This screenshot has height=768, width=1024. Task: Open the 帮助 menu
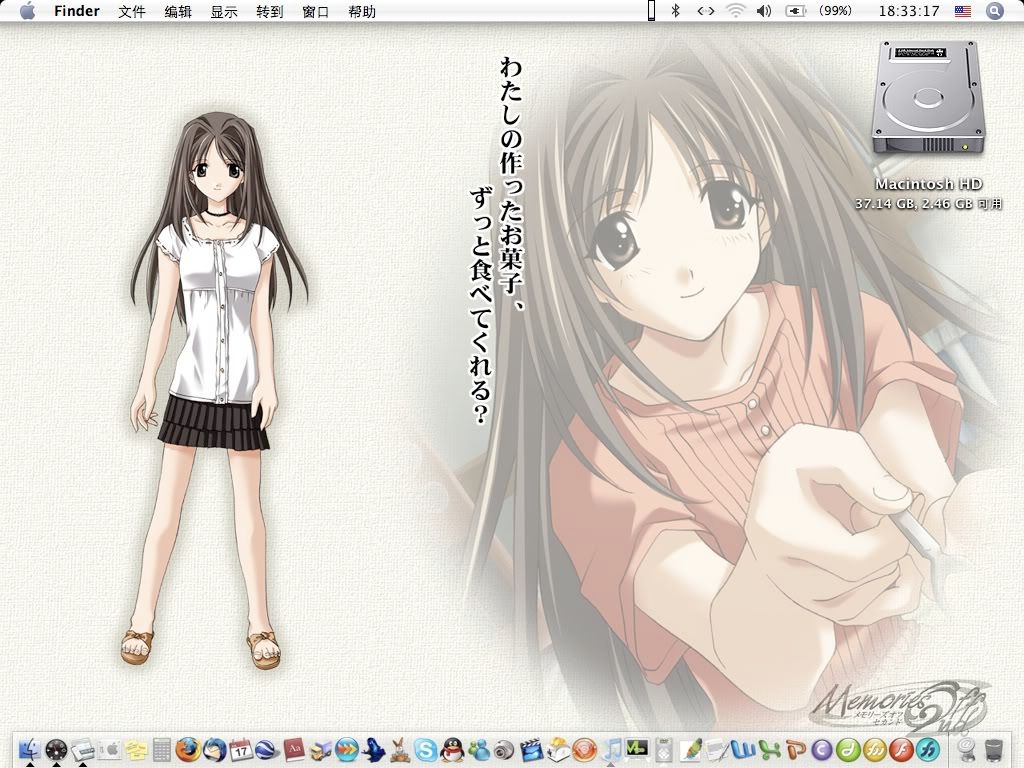(x=362, y=11)
